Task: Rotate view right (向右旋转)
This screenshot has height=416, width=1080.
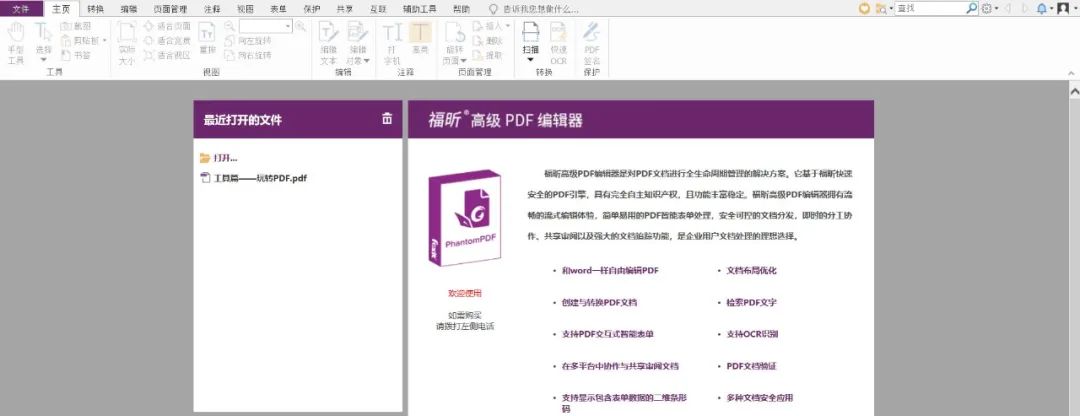Action: coord(248,55)
